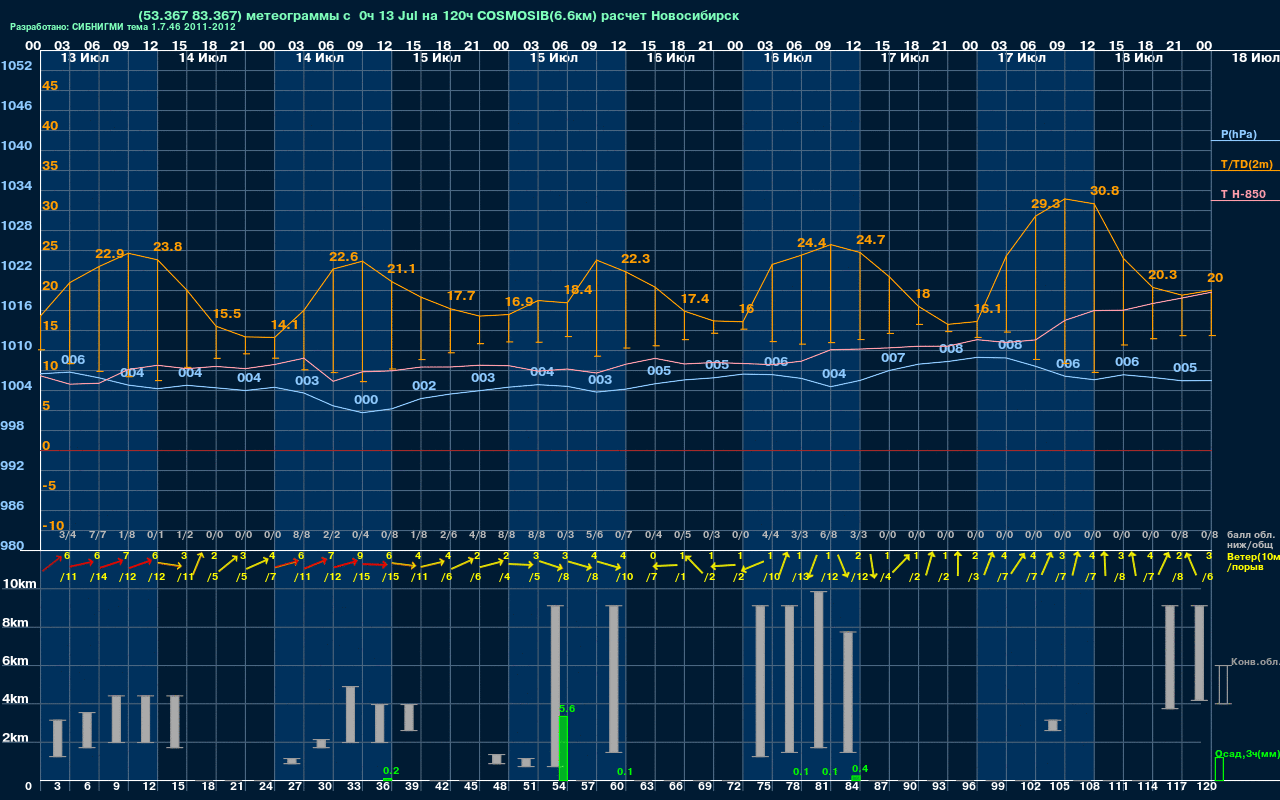This screenshot has height=800, width=1280.
Task: Click forecast hour 36 on the bottom axis
Action: 383,788
